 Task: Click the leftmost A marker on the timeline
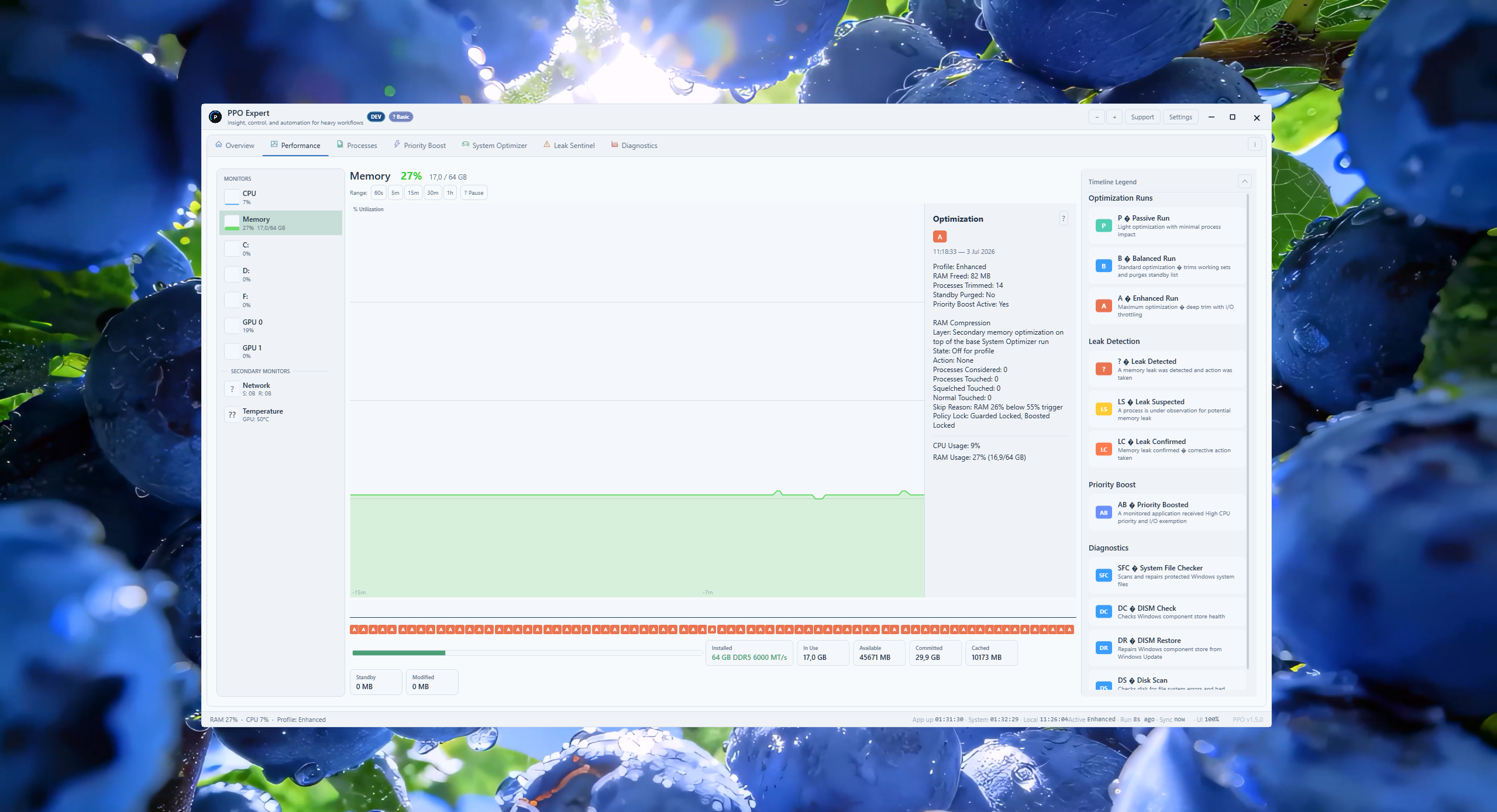pos(354,630)
